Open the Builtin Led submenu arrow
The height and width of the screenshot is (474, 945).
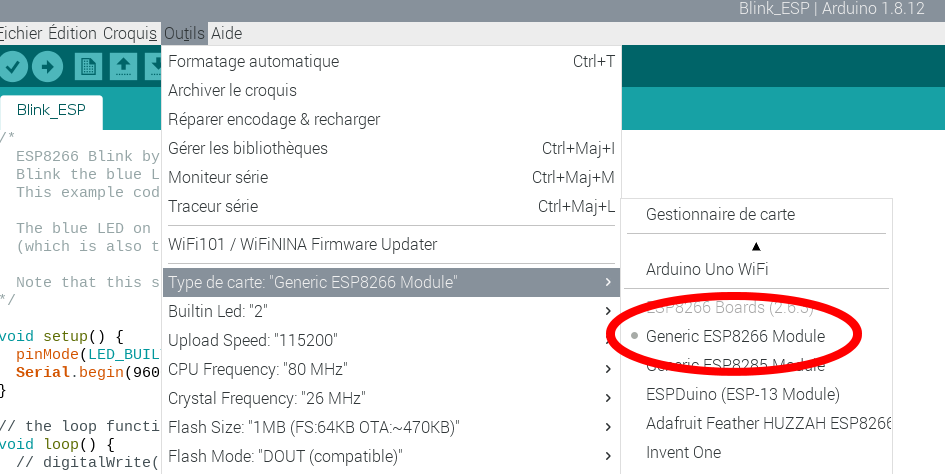click(x=608, y=311)
